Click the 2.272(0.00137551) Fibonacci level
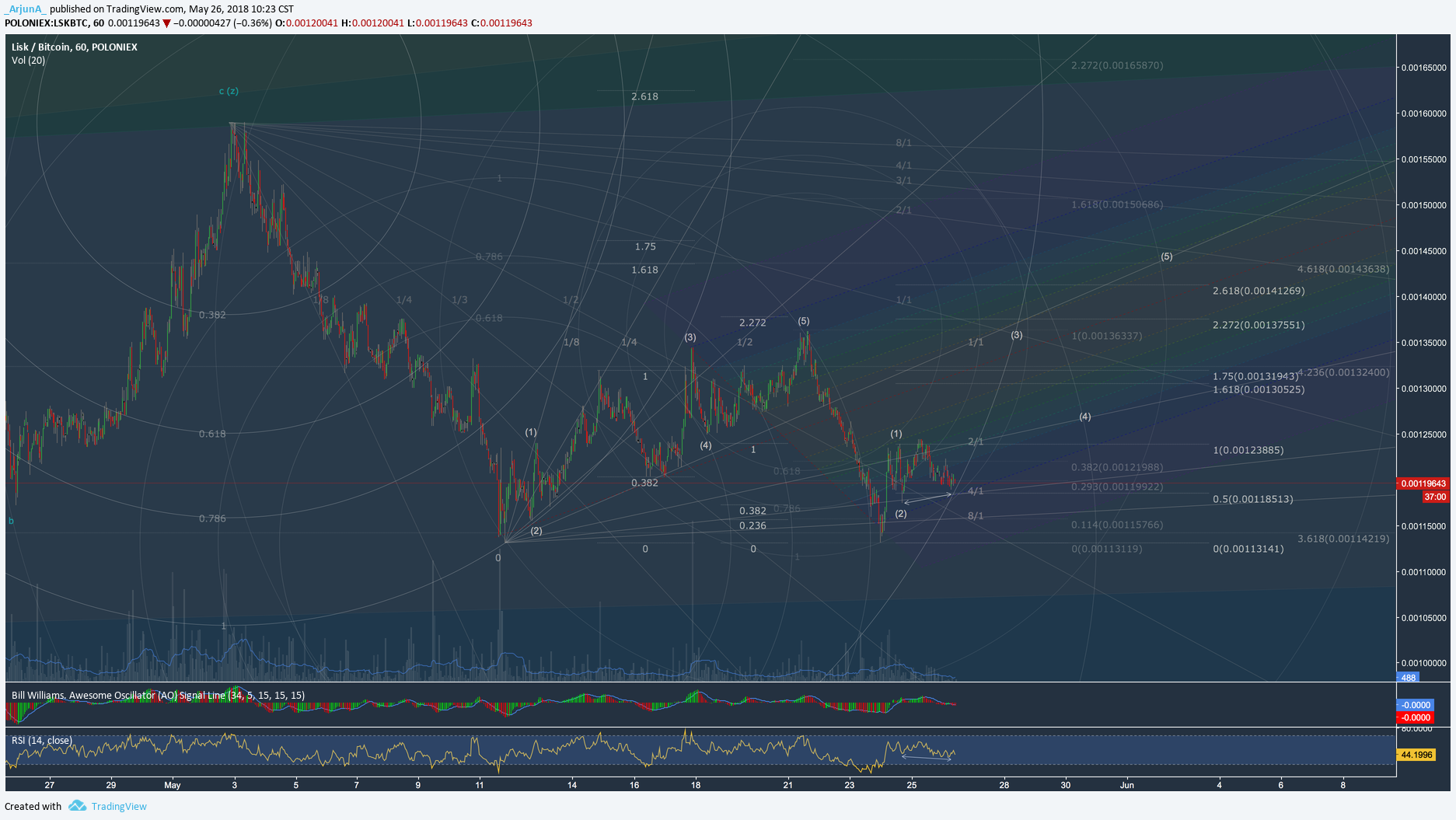This screenshot has width=1456, height=820. 1259,325
